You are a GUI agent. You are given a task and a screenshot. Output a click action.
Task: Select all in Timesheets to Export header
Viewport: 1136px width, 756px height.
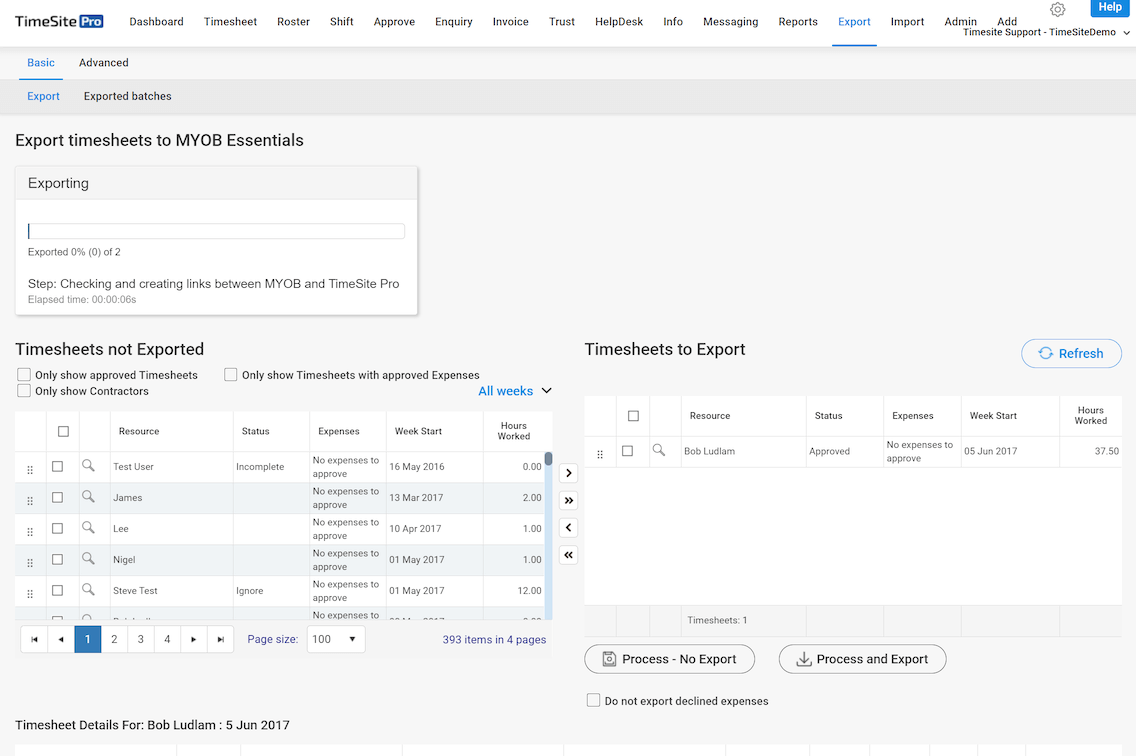(633, 416)
